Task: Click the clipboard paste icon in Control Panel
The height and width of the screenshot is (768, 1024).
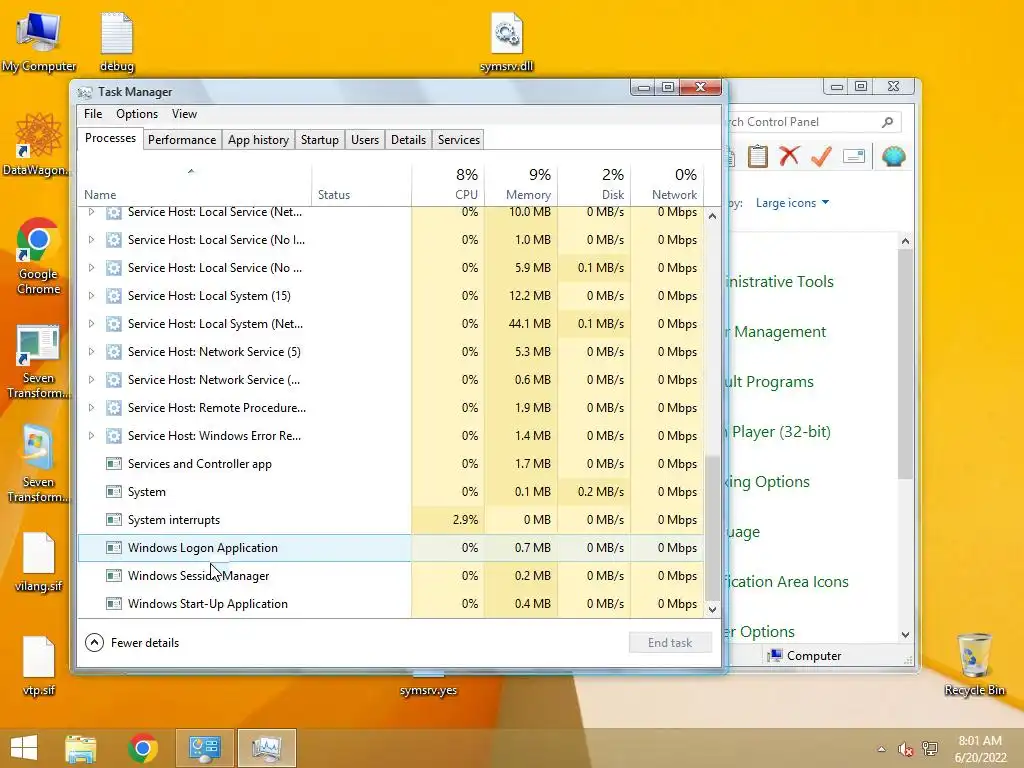Action: click(x=758, y=157)
